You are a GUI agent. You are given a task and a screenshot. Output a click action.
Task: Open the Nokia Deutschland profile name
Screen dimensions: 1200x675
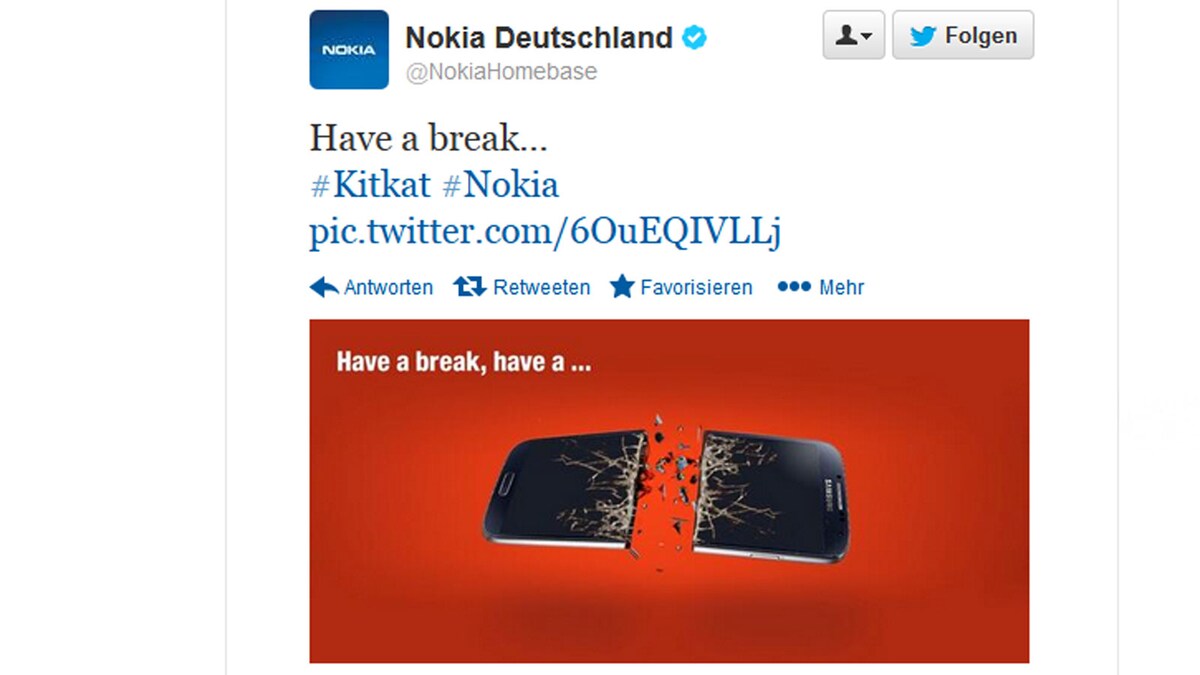click(x=539, y=38)
